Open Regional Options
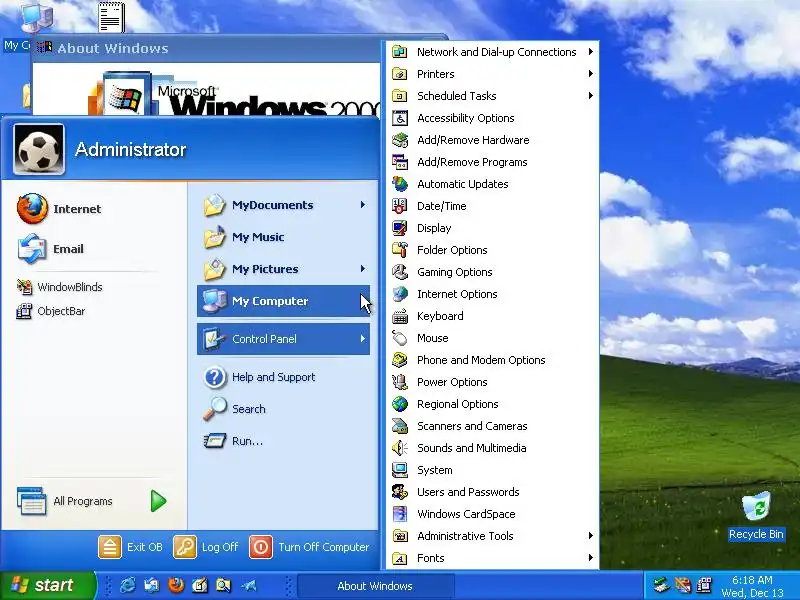The width and height of the screenshot is (800, 600). pyautogui.click(x=492, y=404)
